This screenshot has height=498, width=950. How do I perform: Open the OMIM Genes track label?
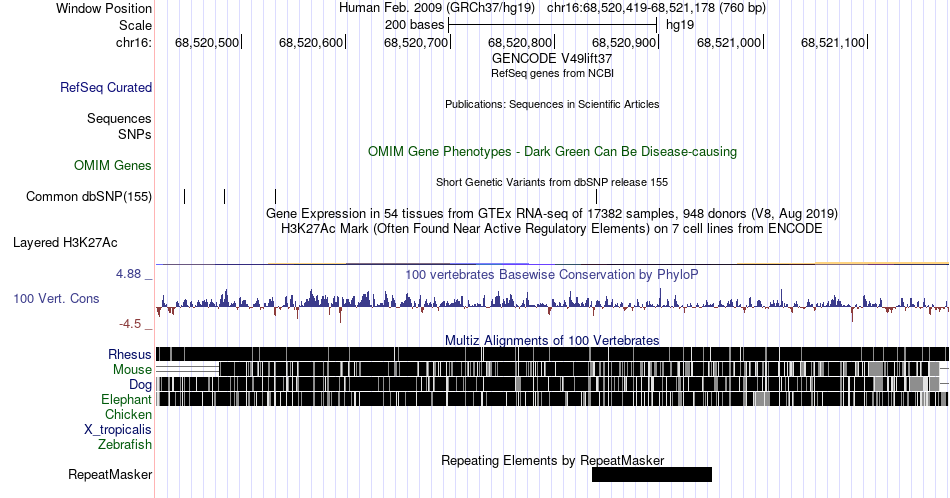(x=113, y=165)
